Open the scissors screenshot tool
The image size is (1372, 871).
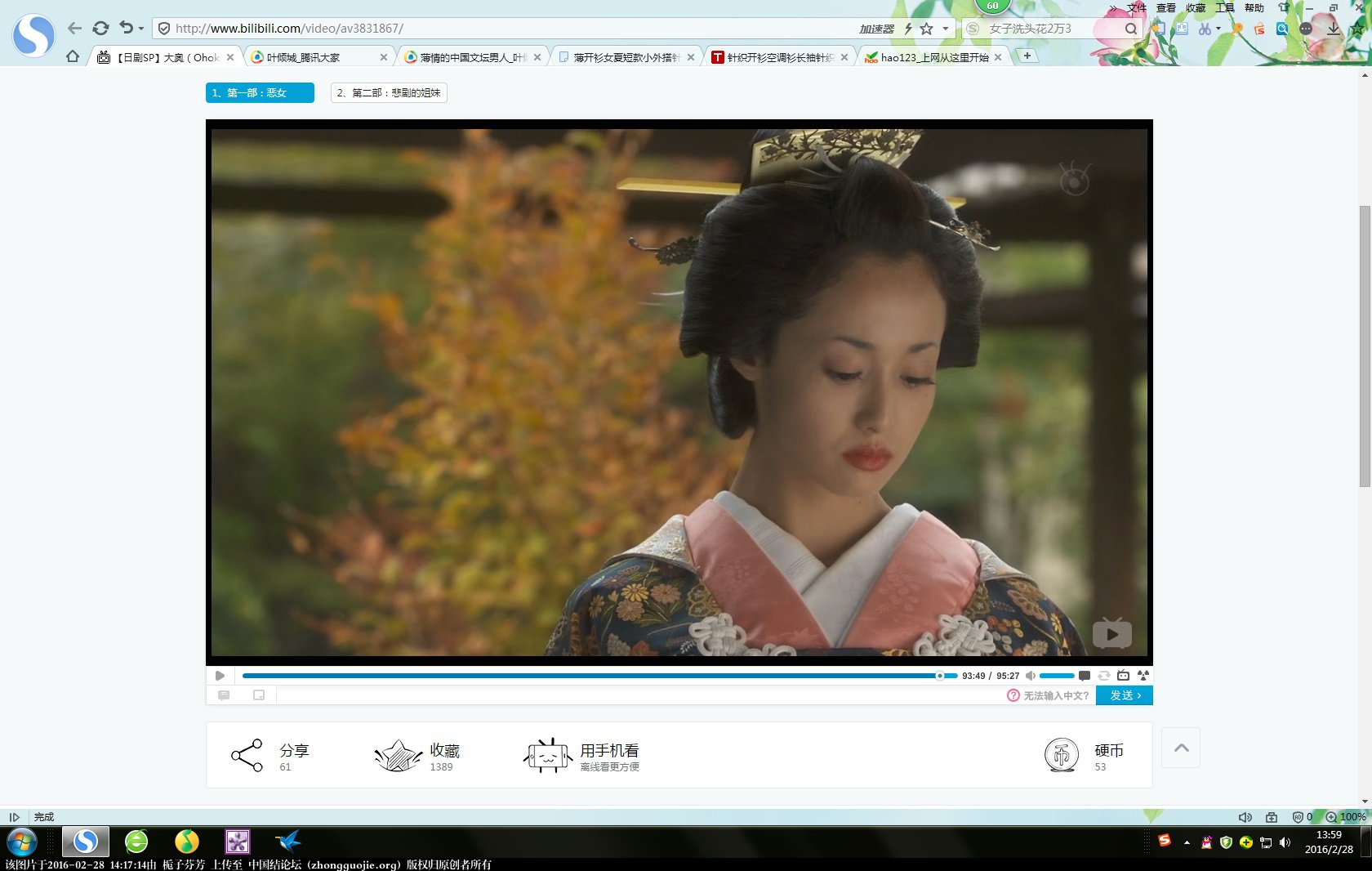(x=1204, y=29)
